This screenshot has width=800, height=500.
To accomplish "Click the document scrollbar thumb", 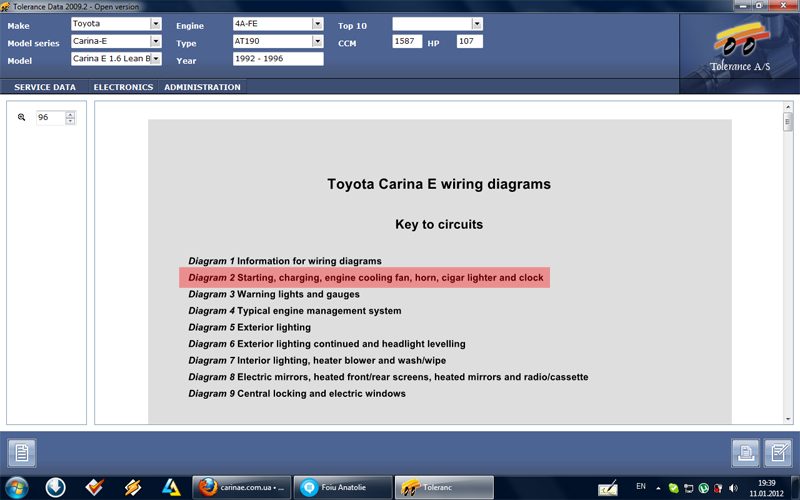I will point(788,122).
